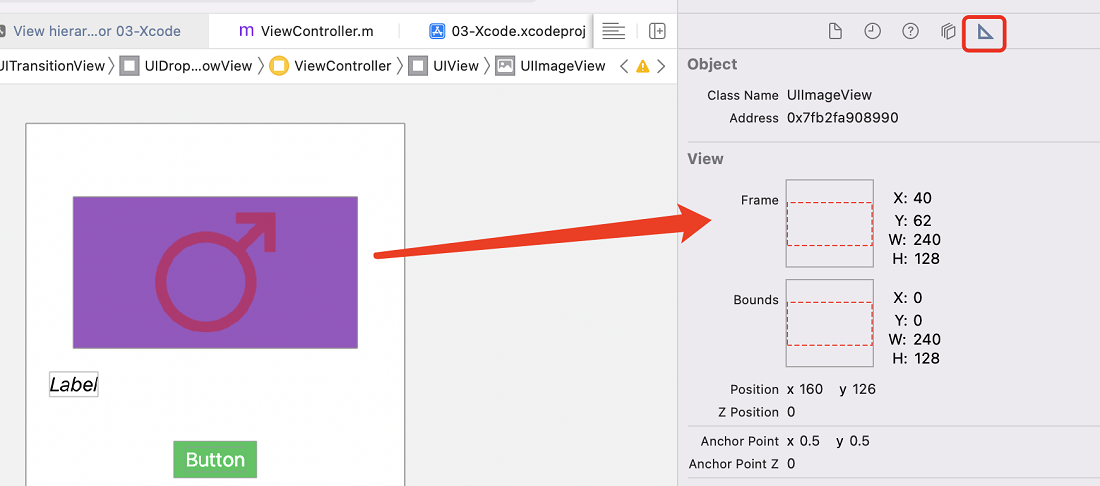Click the yellow warning issue icon
The width and height of the screenshot is (1100, 486).
[x=643, y=67]
